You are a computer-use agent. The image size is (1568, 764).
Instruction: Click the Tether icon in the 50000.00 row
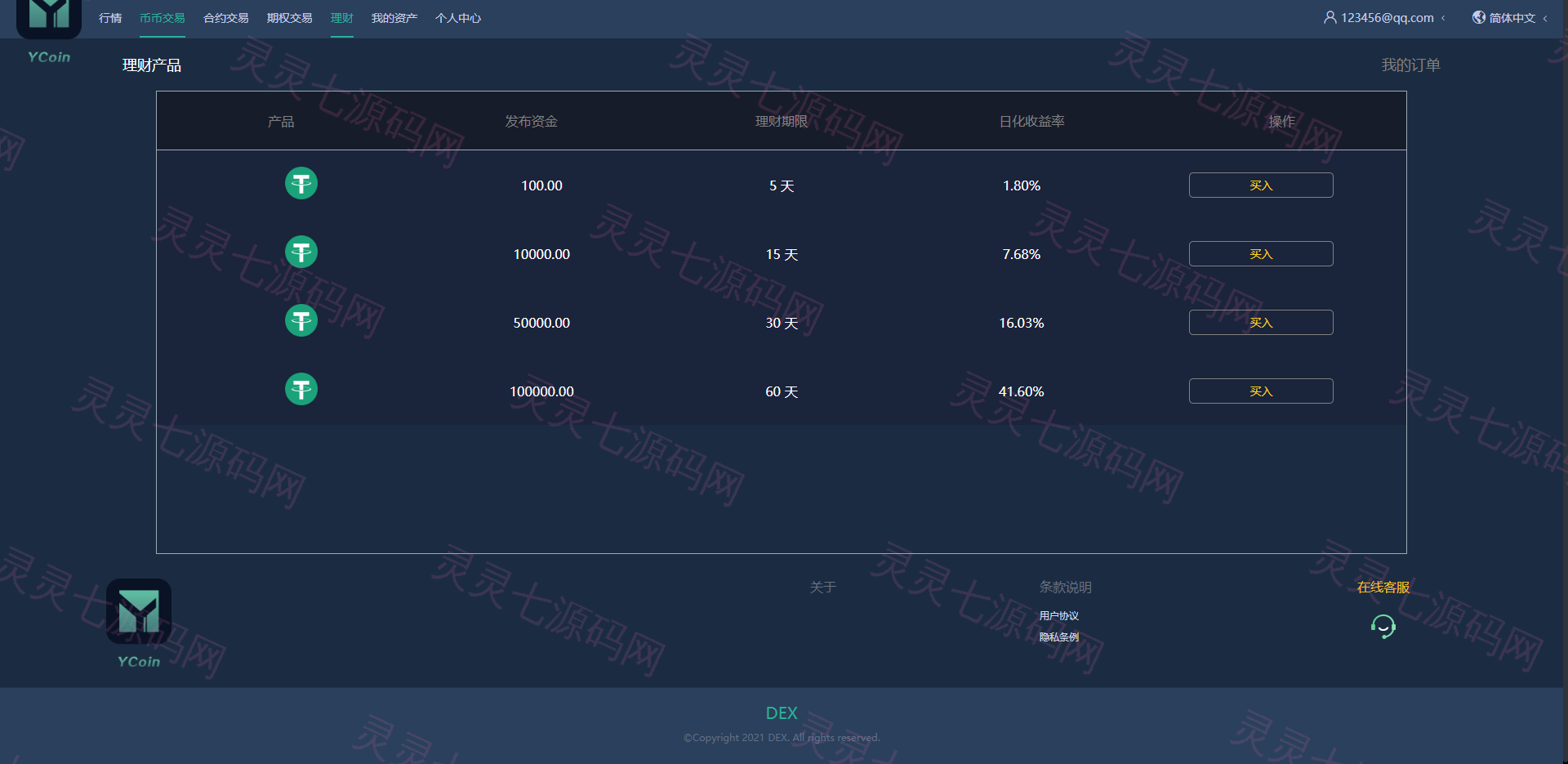click(301, 320)
